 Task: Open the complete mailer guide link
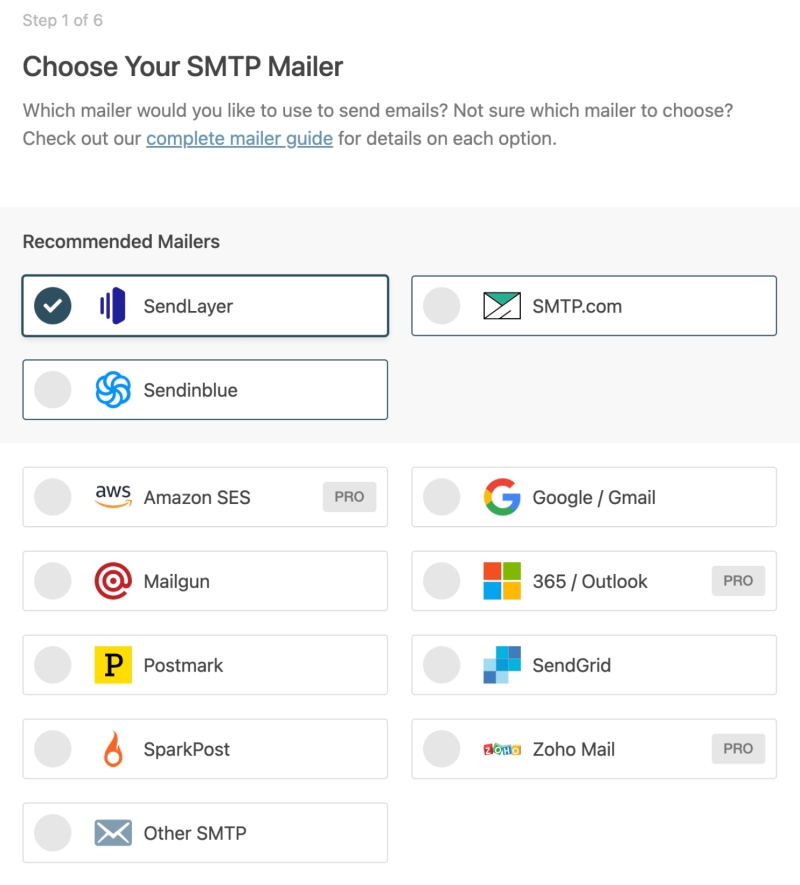[x=239, y=138]
